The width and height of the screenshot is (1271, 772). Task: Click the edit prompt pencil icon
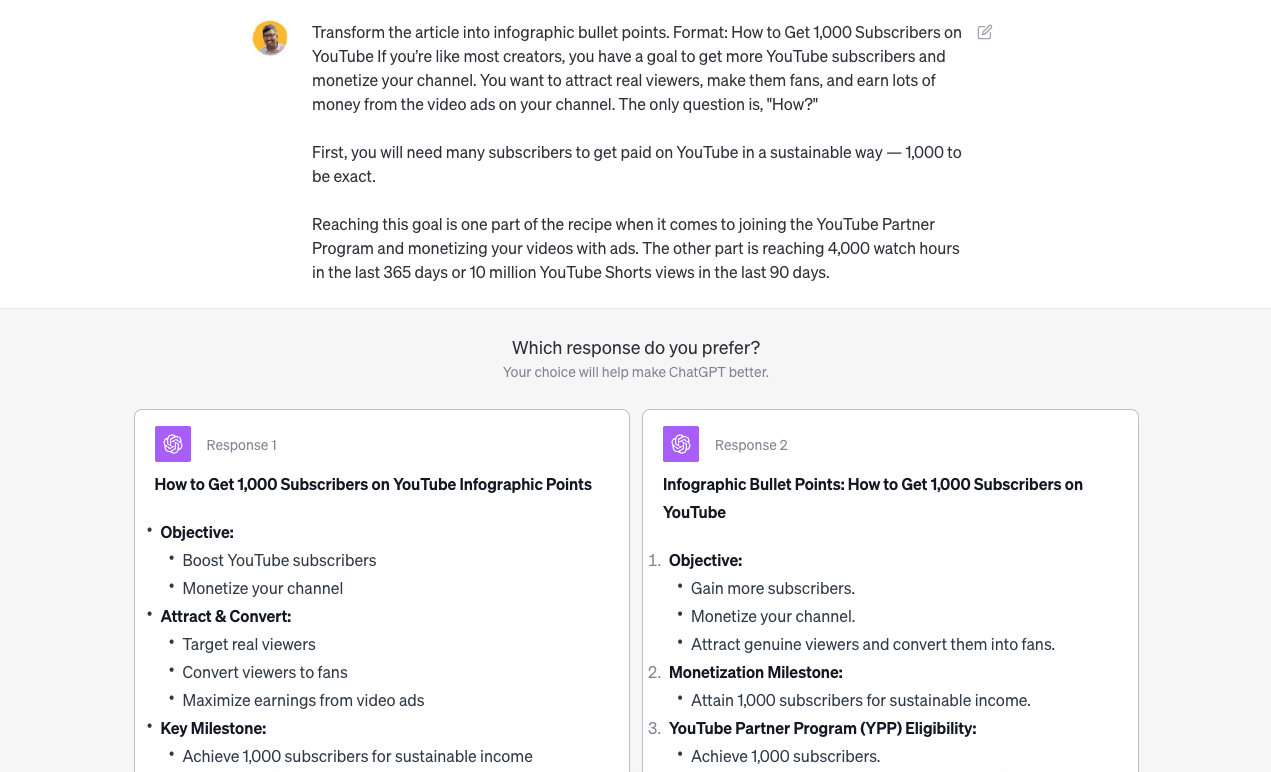983,32
